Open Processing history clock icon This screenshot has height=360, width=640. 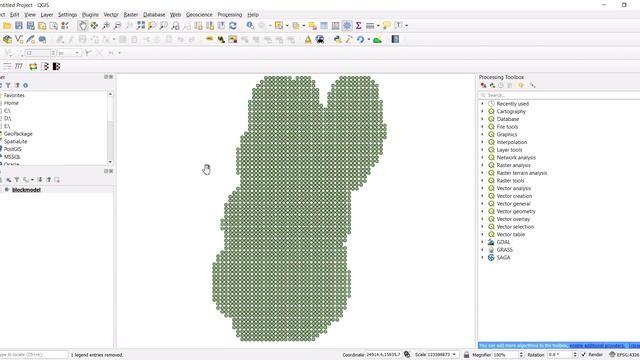(x=501, y=85)
